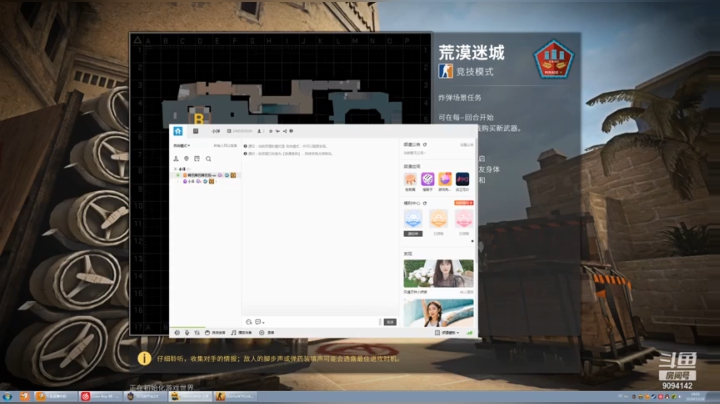Open the template dropdown at bottom right
Screen dimensions: 720x404
(447, 332)
